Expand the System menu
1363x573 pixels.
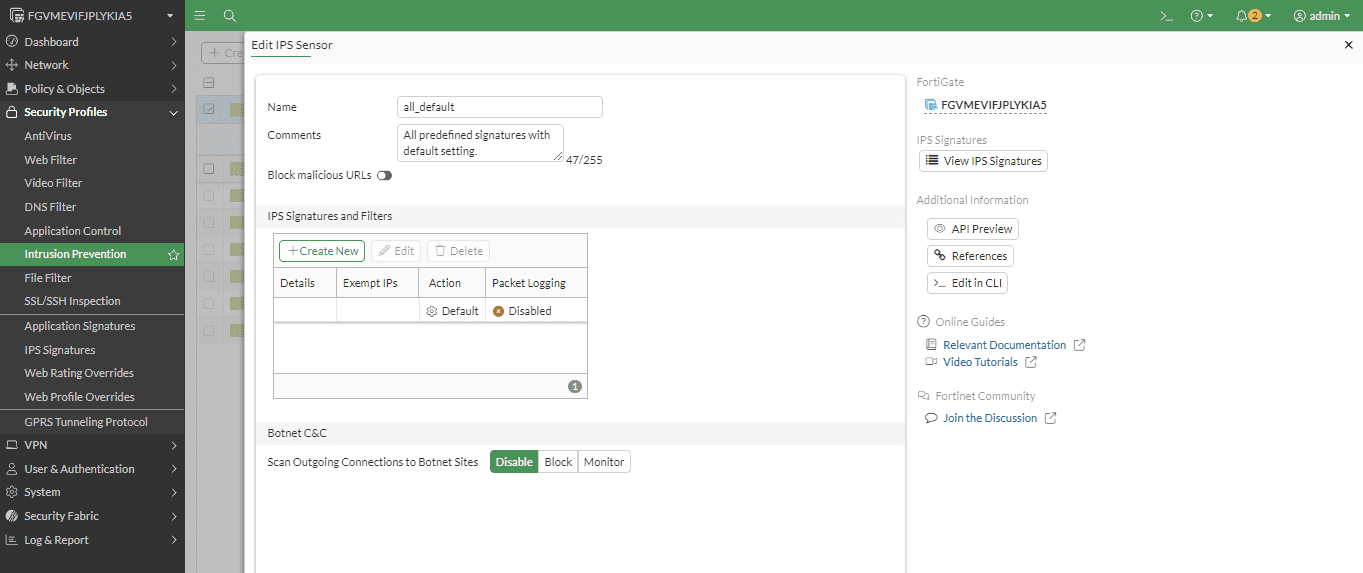[x=92, y=492]
